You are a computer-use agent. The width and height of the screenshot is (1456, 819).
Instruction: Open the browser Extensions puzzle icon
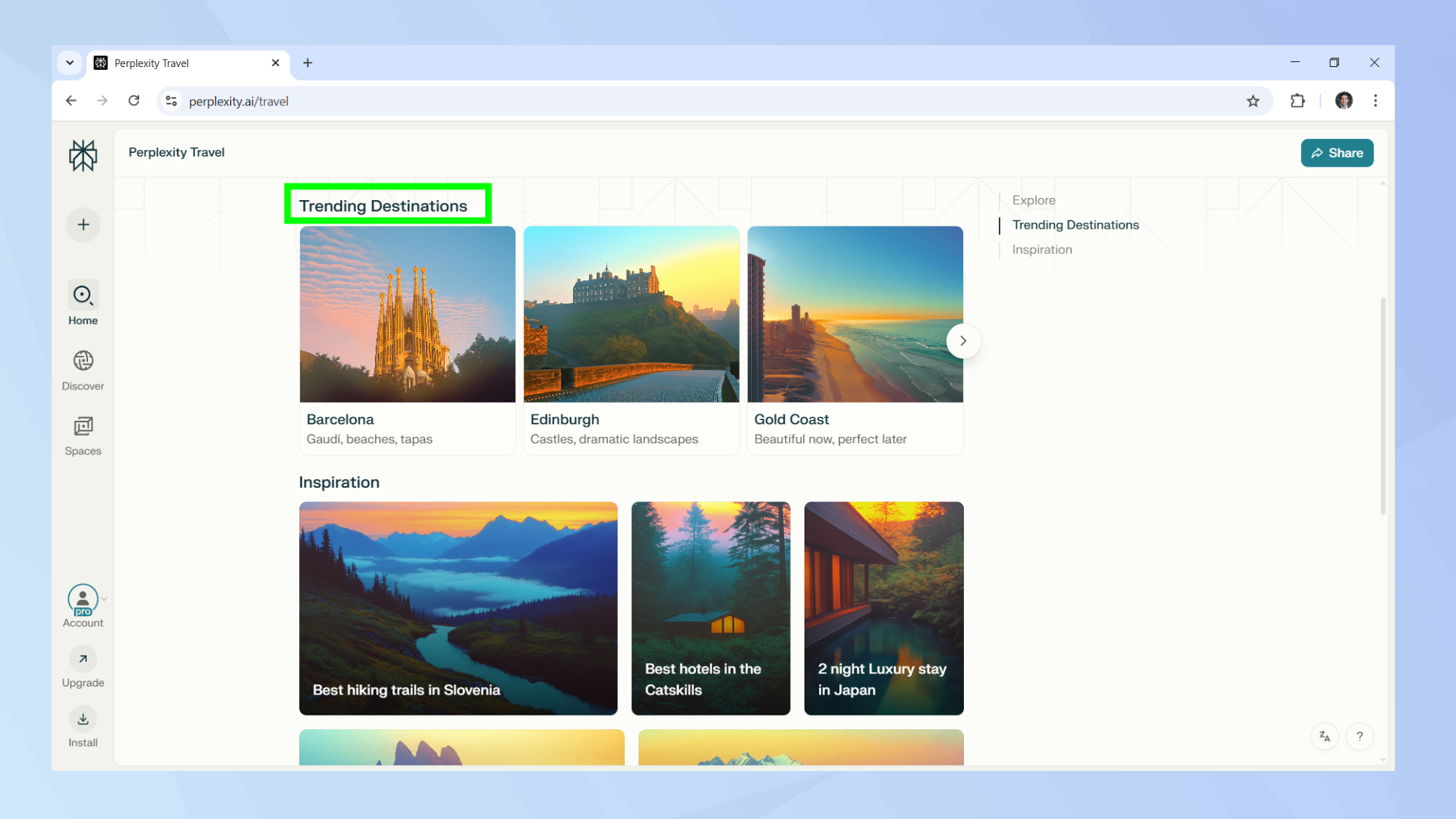click(x=1298, y=100)
